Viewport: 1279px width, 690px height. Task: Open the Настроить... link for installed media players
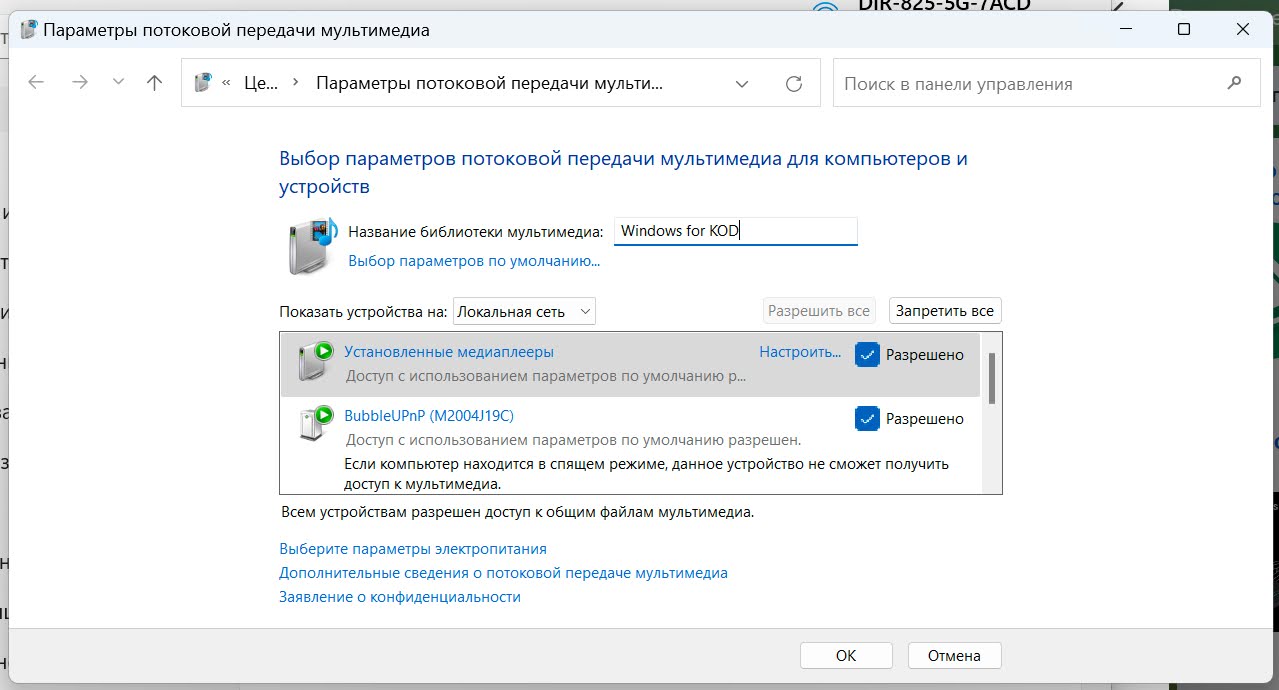pyautogui.click(x=800, y=353)
